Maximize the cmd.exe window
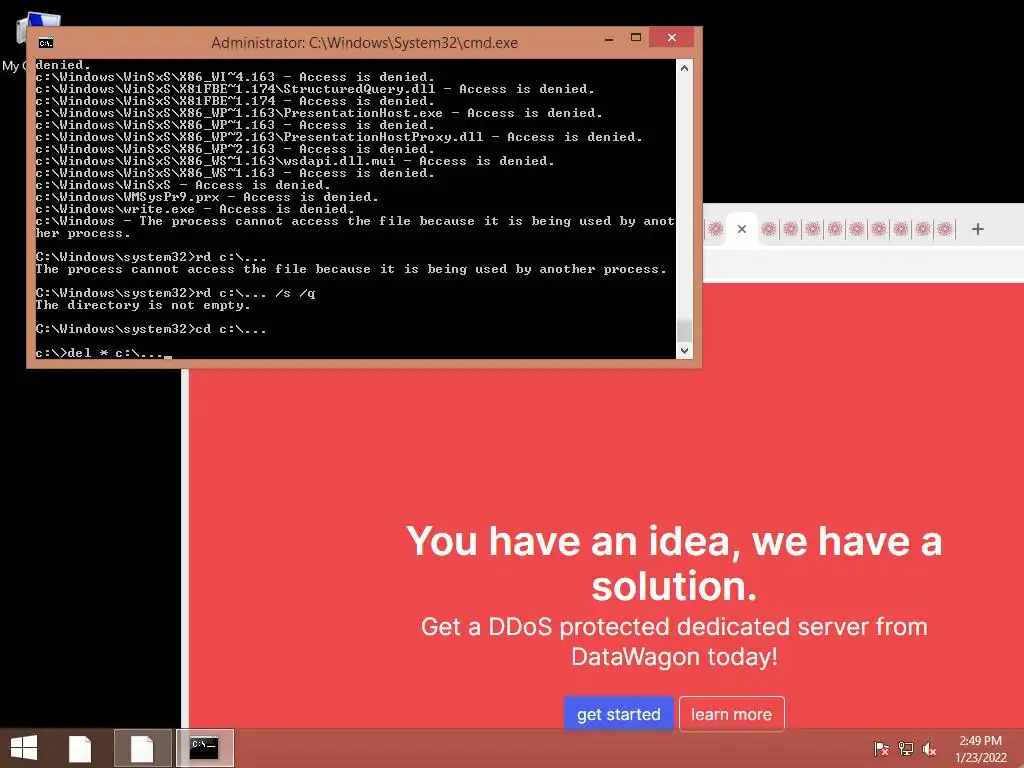 pos(636,38)
